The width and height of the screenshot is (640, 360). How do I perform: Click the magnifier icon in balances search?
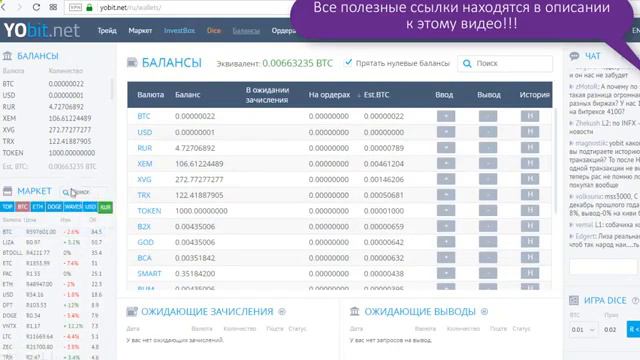pos(467,64)
